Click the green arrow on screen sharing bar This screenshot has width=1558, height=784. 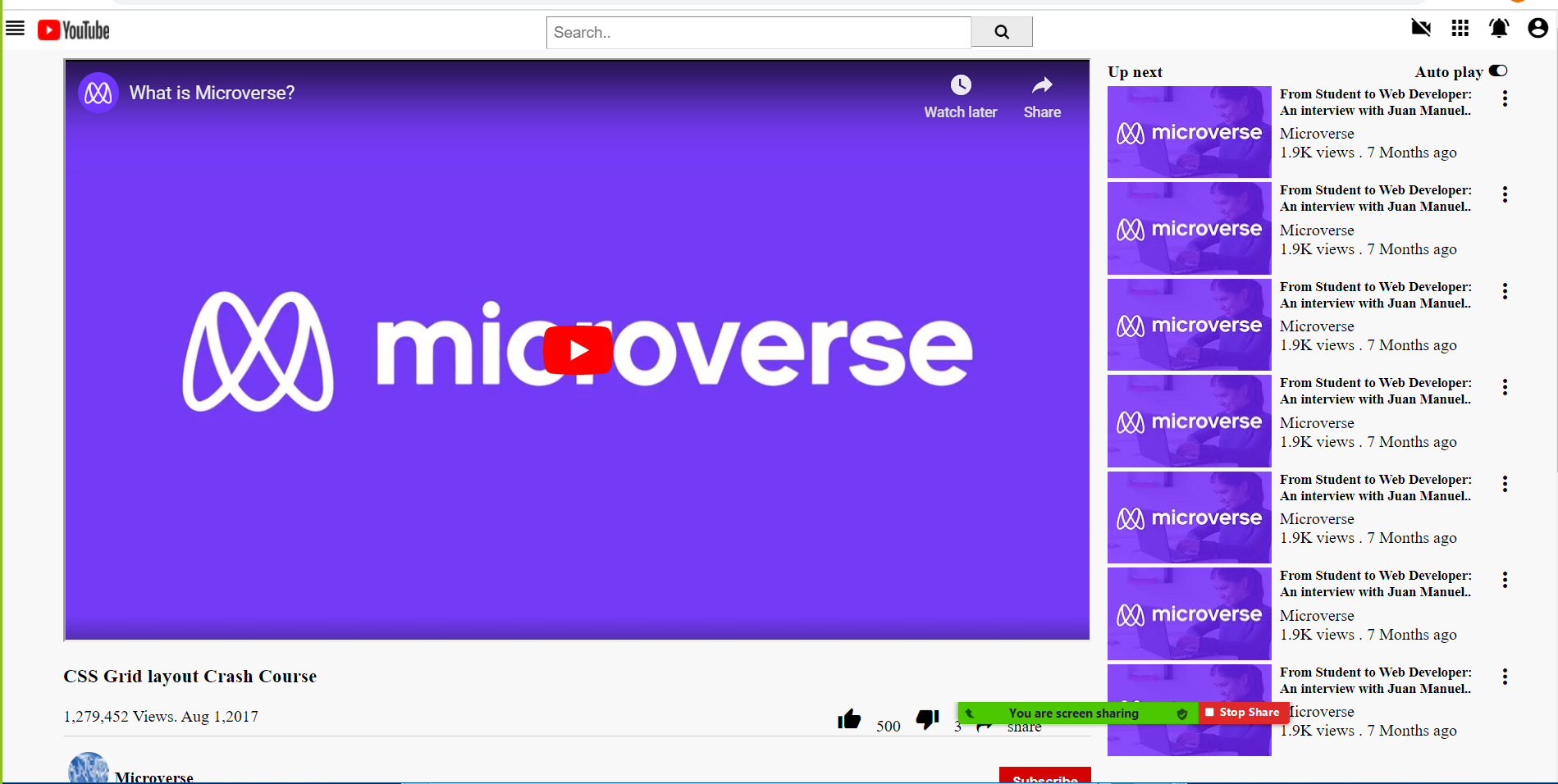tap(970, 713)
